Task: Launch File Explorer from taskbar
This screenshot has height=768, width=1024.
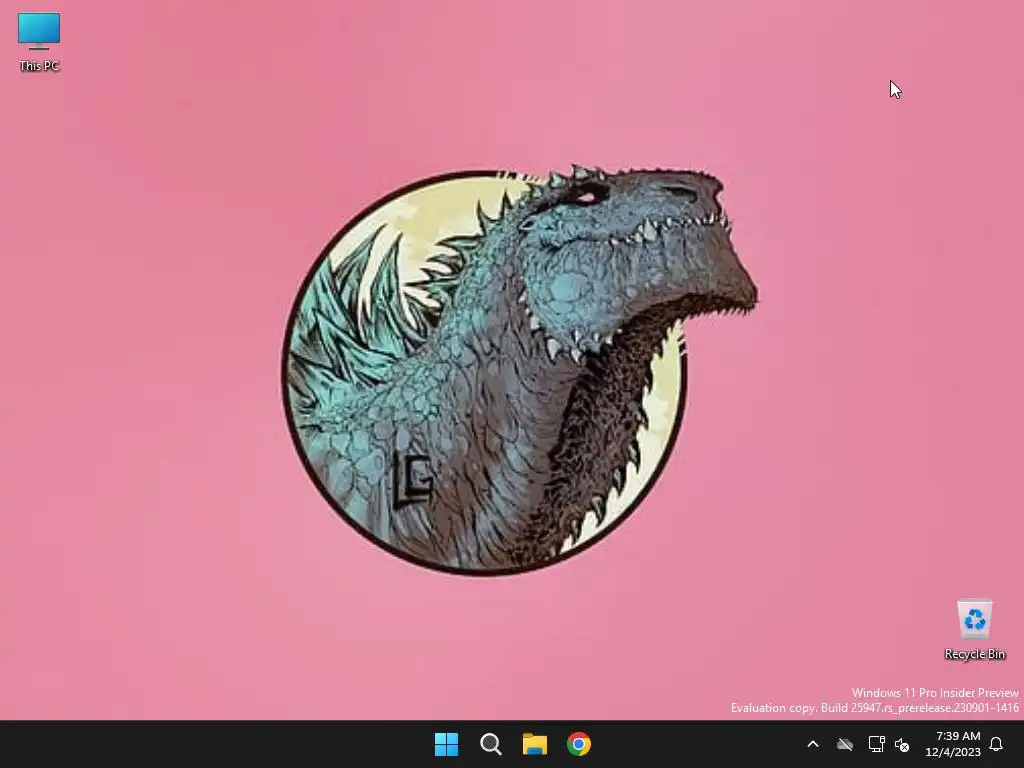Action: 534,744
